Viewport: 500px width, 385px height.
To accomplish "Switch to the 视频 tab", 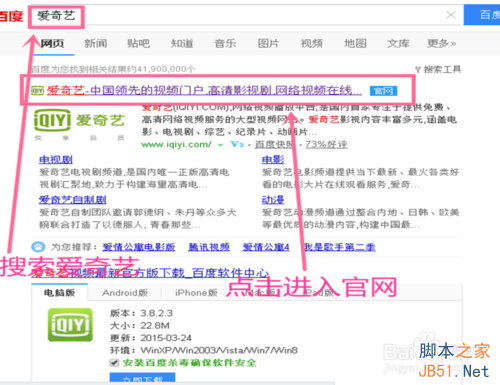I will [x=312, y=43].
